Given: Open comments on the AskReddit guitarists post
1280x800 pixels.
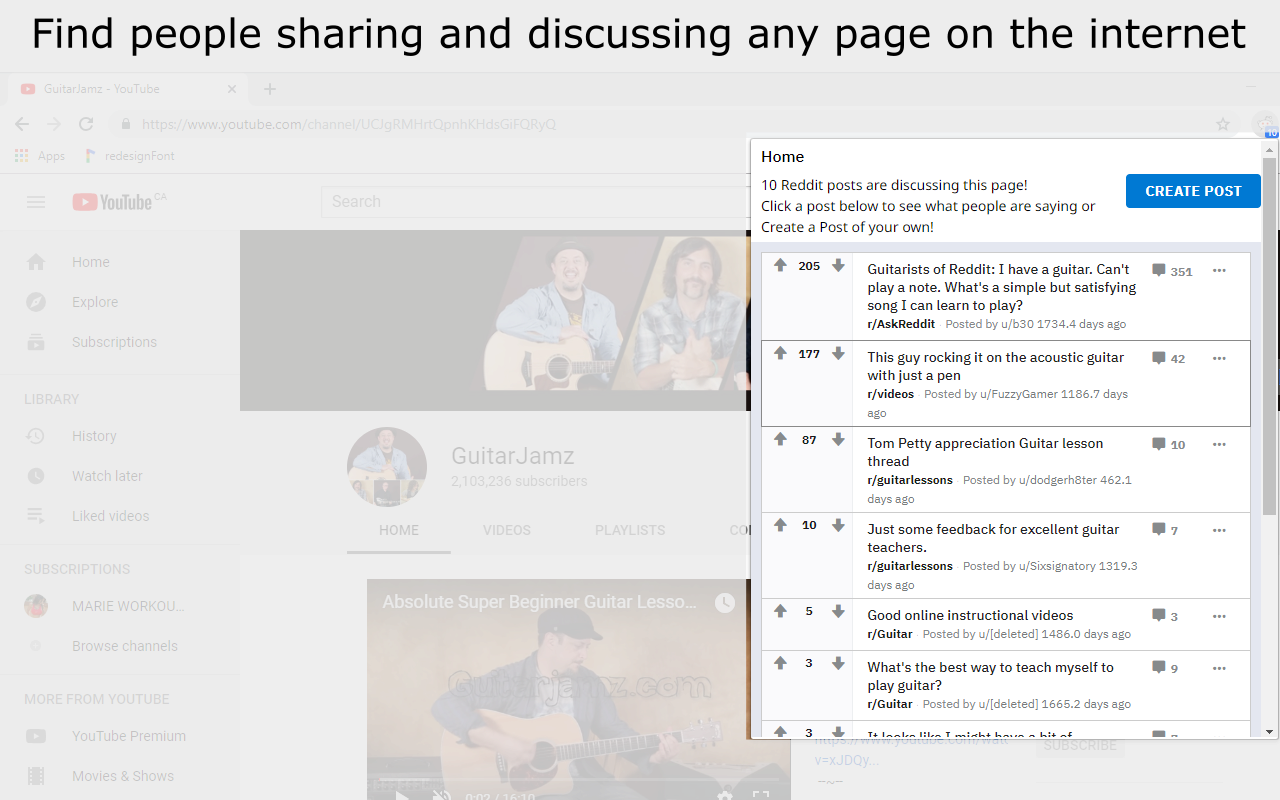Looking at the screenshot, I should (1172, 271).
